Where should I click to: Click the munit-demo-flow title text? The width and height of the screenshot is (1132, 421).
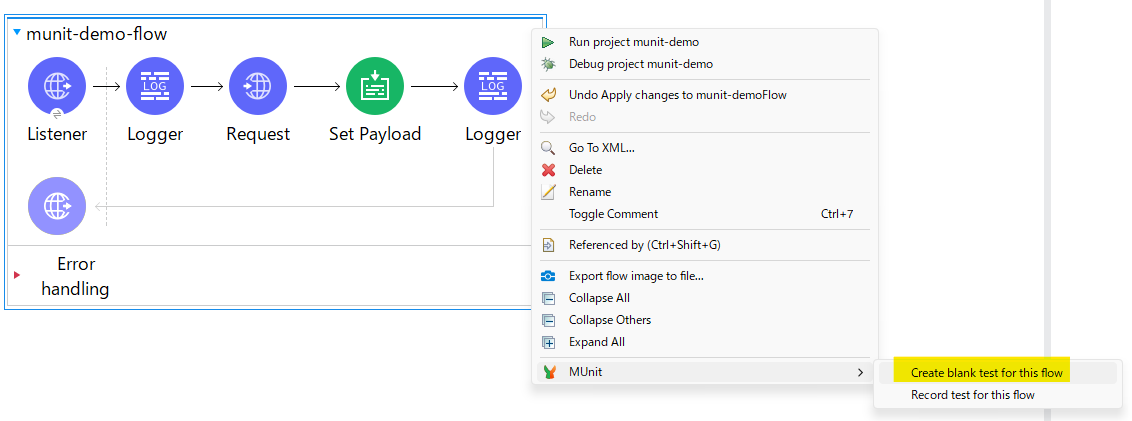[97, 34]
